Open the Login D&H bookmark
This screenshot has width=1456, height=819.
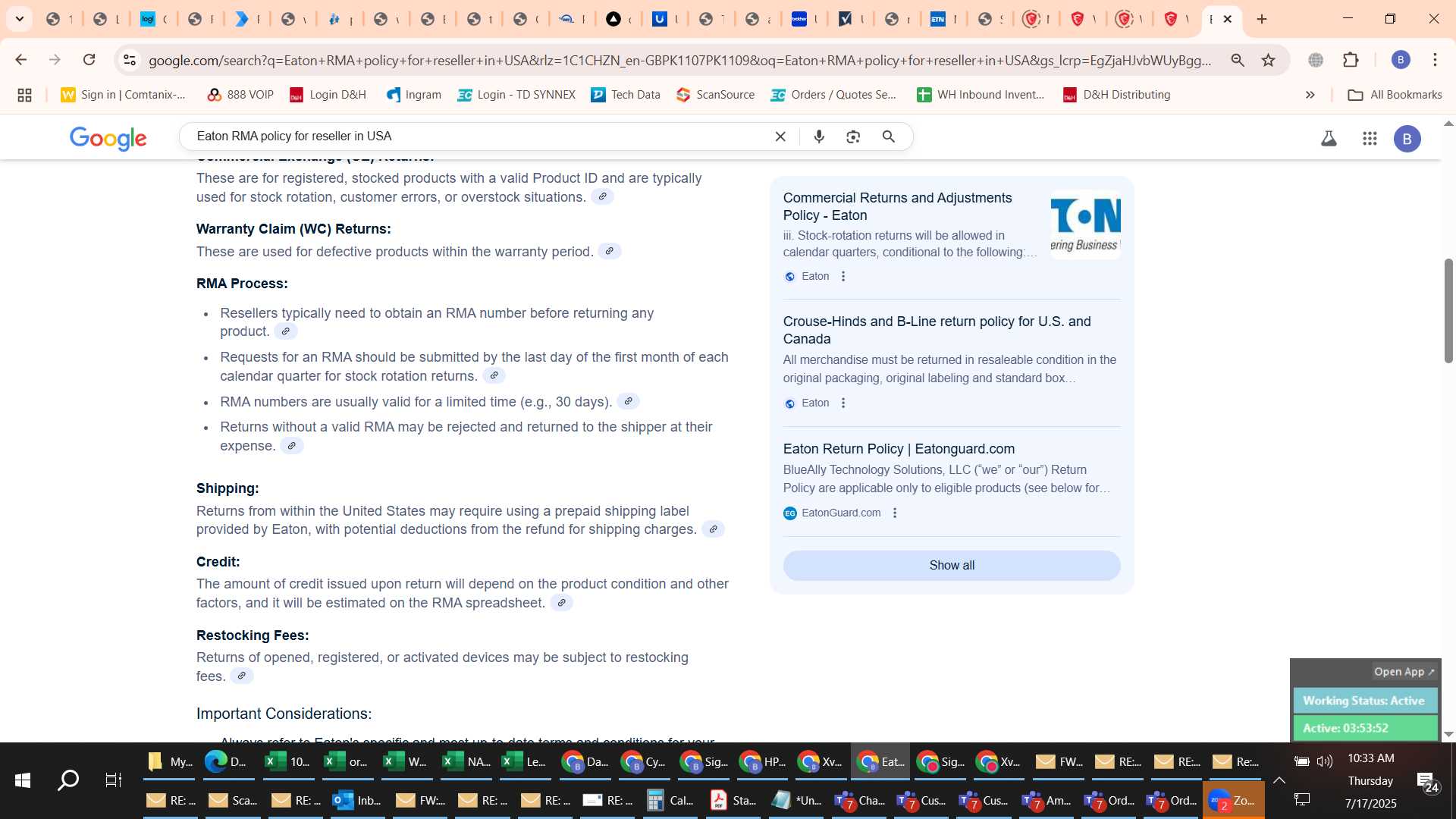tap(328, 95)
